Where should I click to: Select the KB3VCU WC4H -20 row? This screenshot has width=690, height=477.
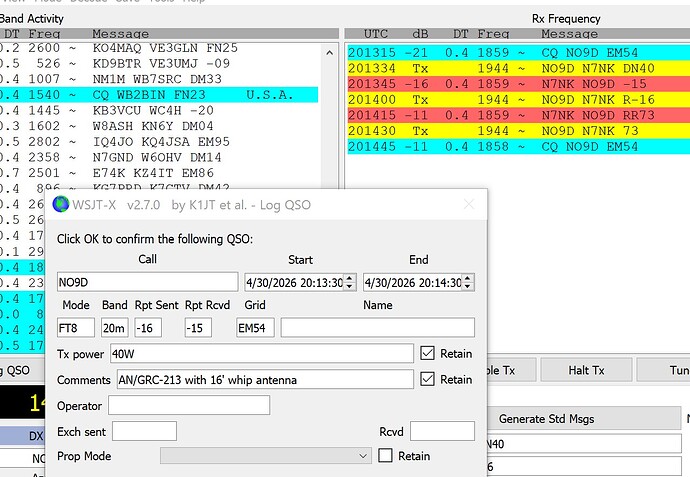tap(159, 110)
